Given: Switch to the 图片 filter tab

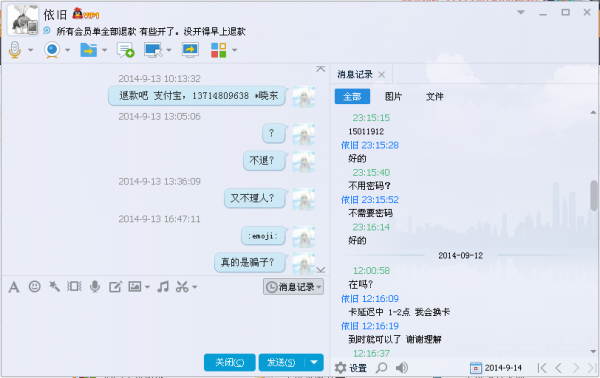Looking at the screenshot, I should [393, 96].
